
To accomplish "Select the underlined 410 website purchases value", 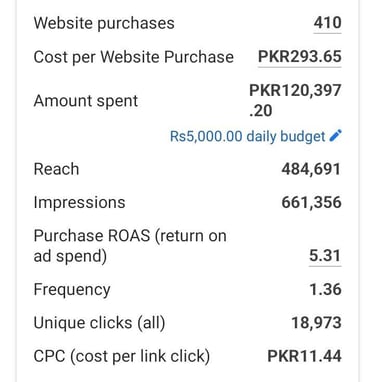I will pyautogui.click(x=327, y=23).
